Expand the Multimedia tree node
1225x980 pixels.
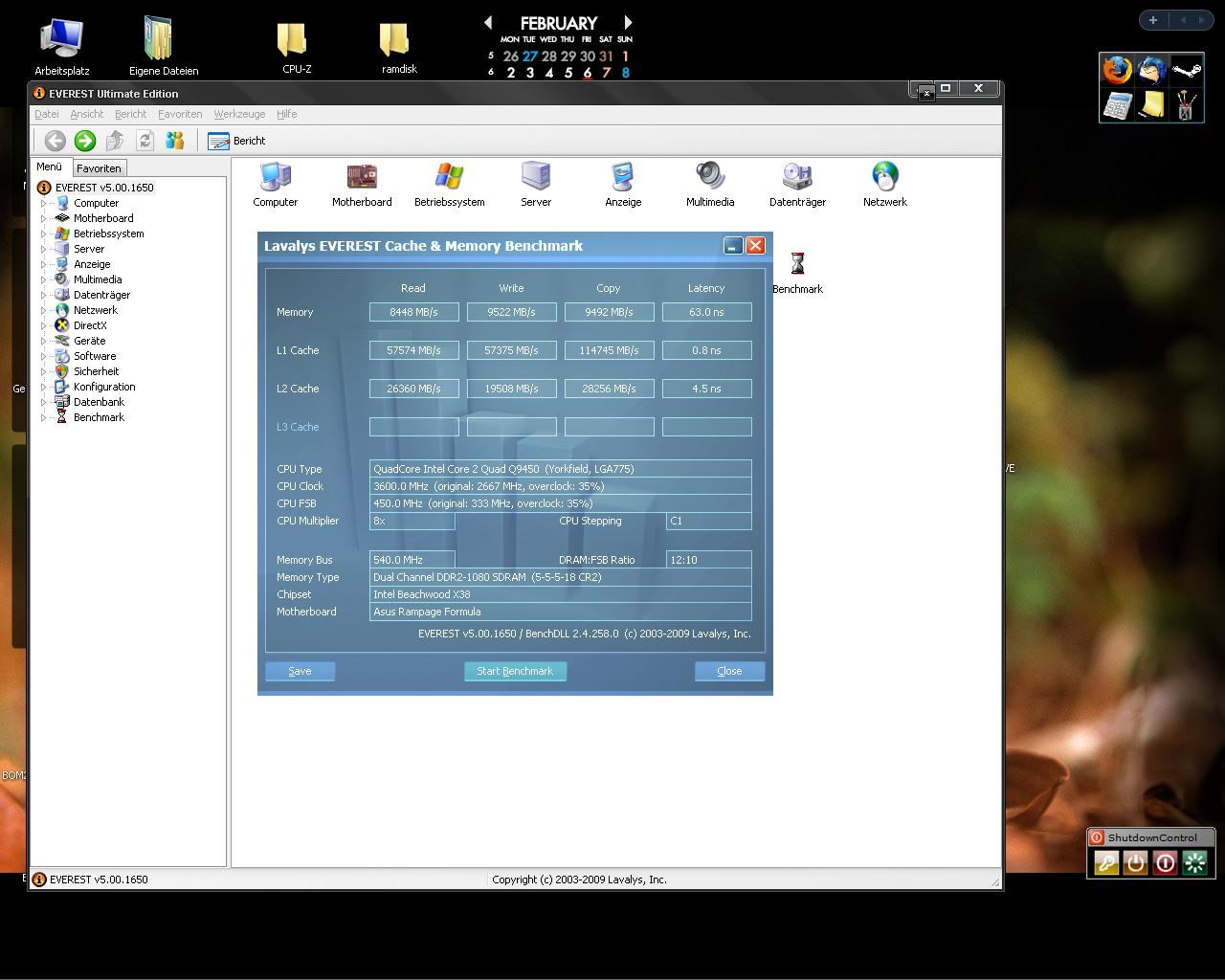pyautogui.click(x=44, y=279)
